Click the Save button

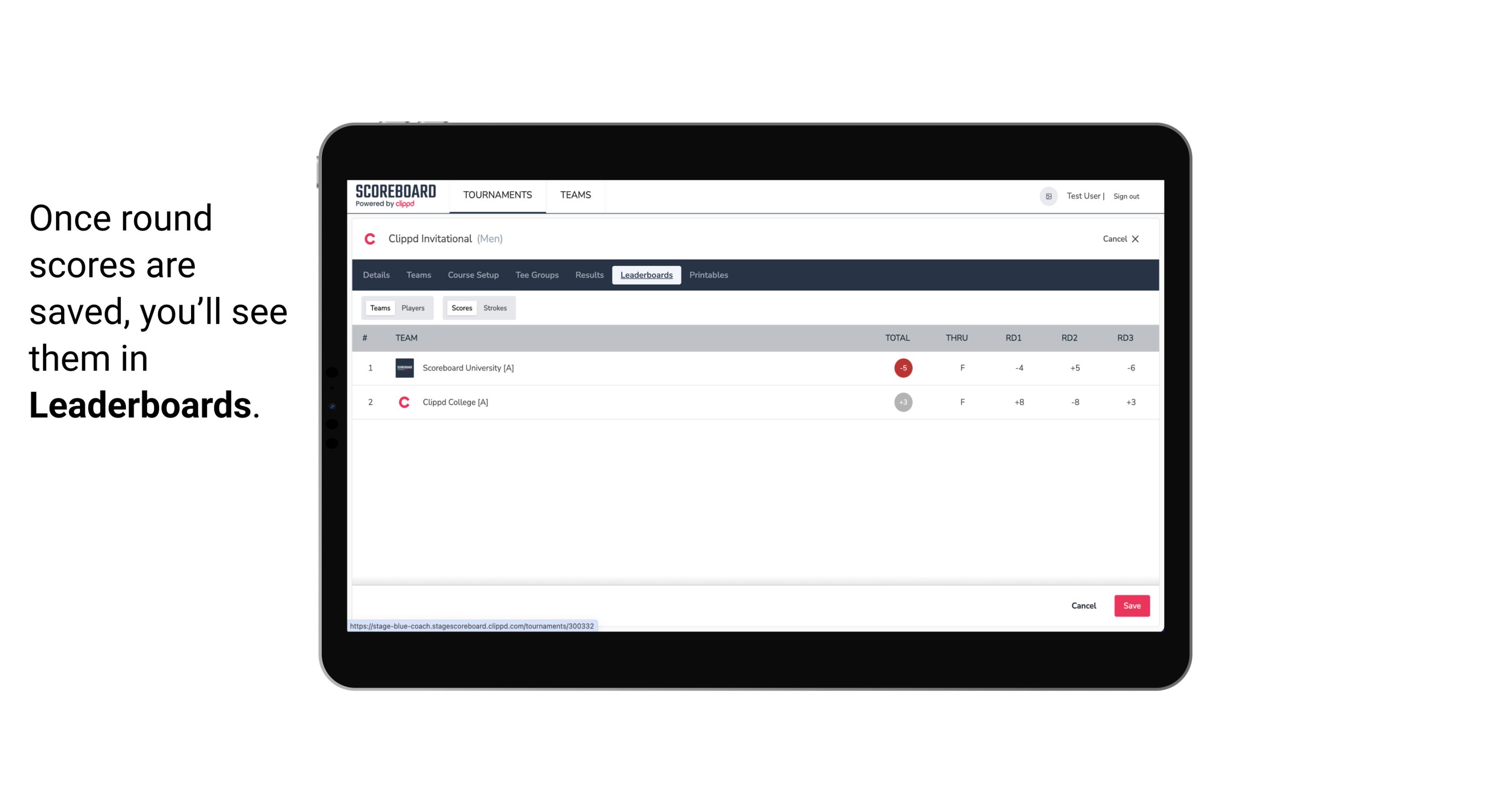[1131, 605]
